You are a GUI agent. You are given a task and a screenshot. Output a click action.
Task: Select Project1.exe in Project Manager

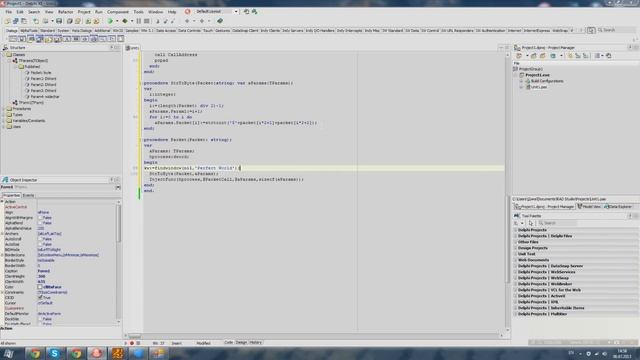(537, 75)
